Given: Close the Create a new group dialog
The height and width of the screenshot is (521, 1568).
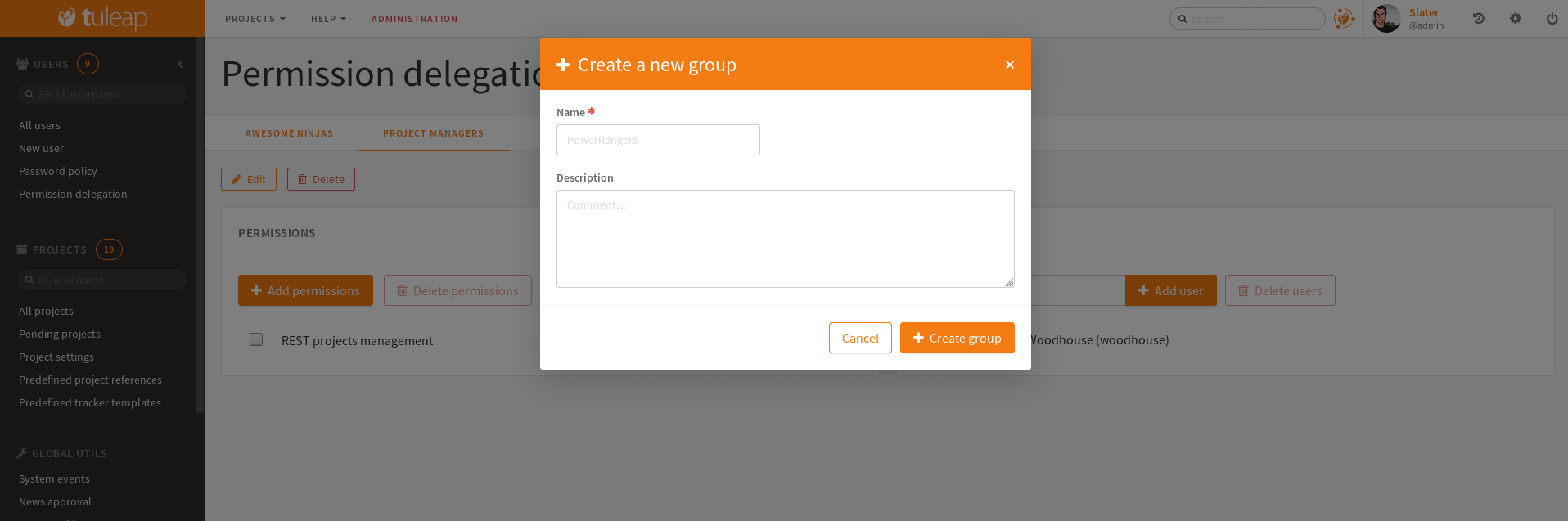Looking at the screenshot, I should pyautogui.click(x=1010, y=65).
